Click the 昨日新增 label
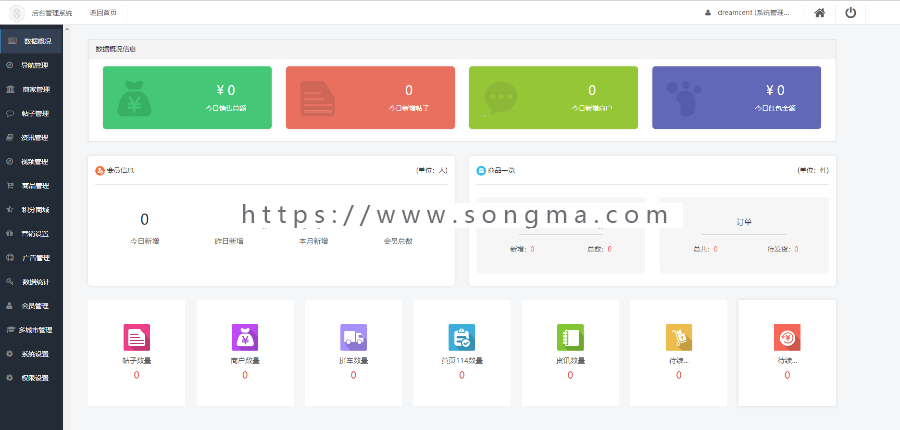 pyautogui.click(x=228, y=241)
